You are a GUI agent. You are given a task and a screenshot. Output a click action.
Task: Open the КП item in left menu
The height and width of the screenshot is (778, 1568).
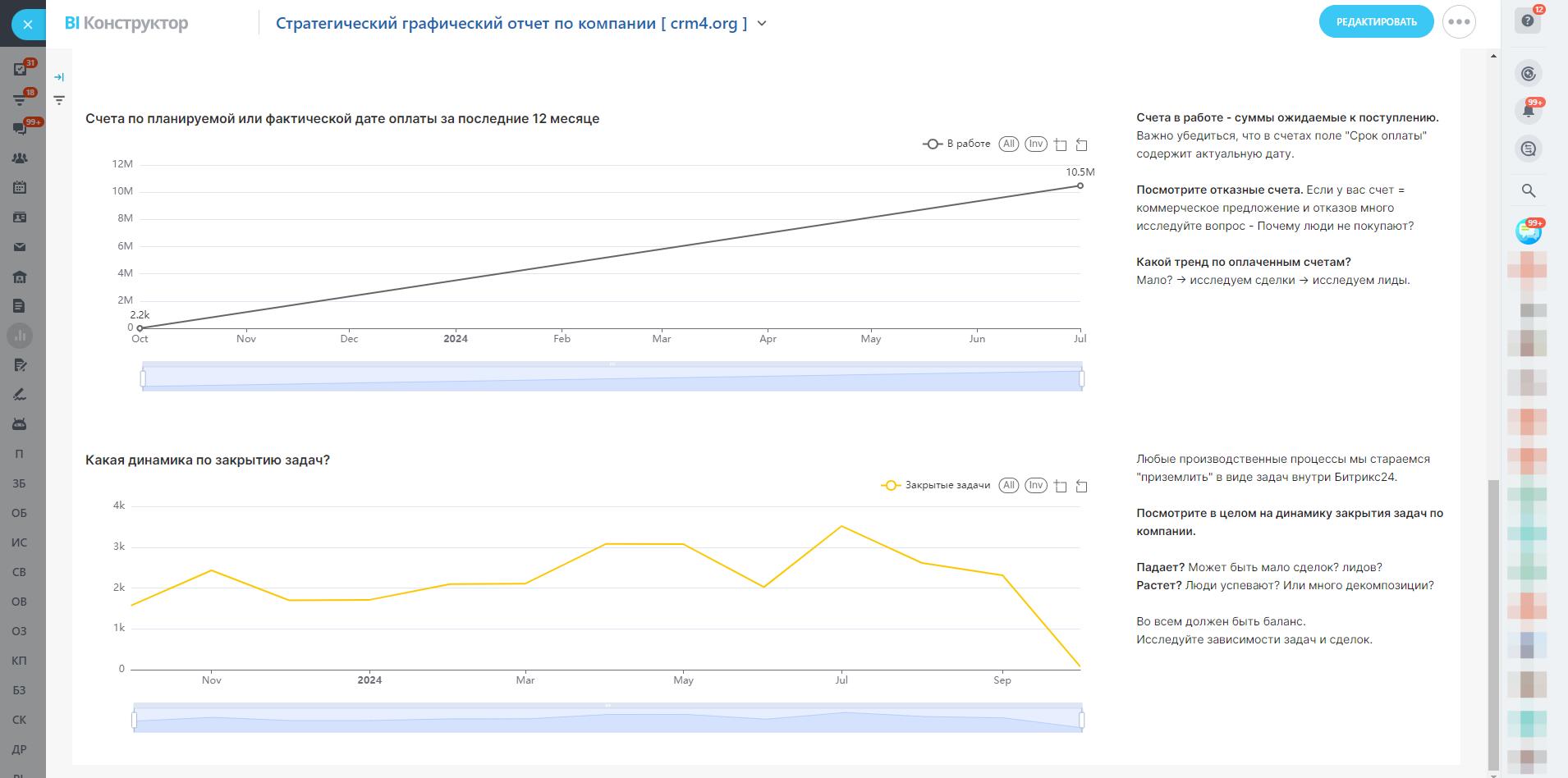tap(19, 661)
